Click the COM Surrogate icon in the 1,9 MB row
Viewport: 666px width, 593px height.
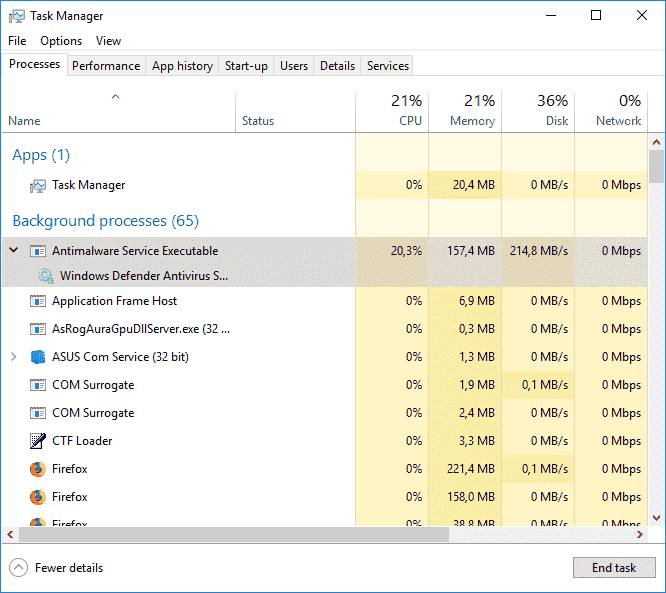point(38,385)
